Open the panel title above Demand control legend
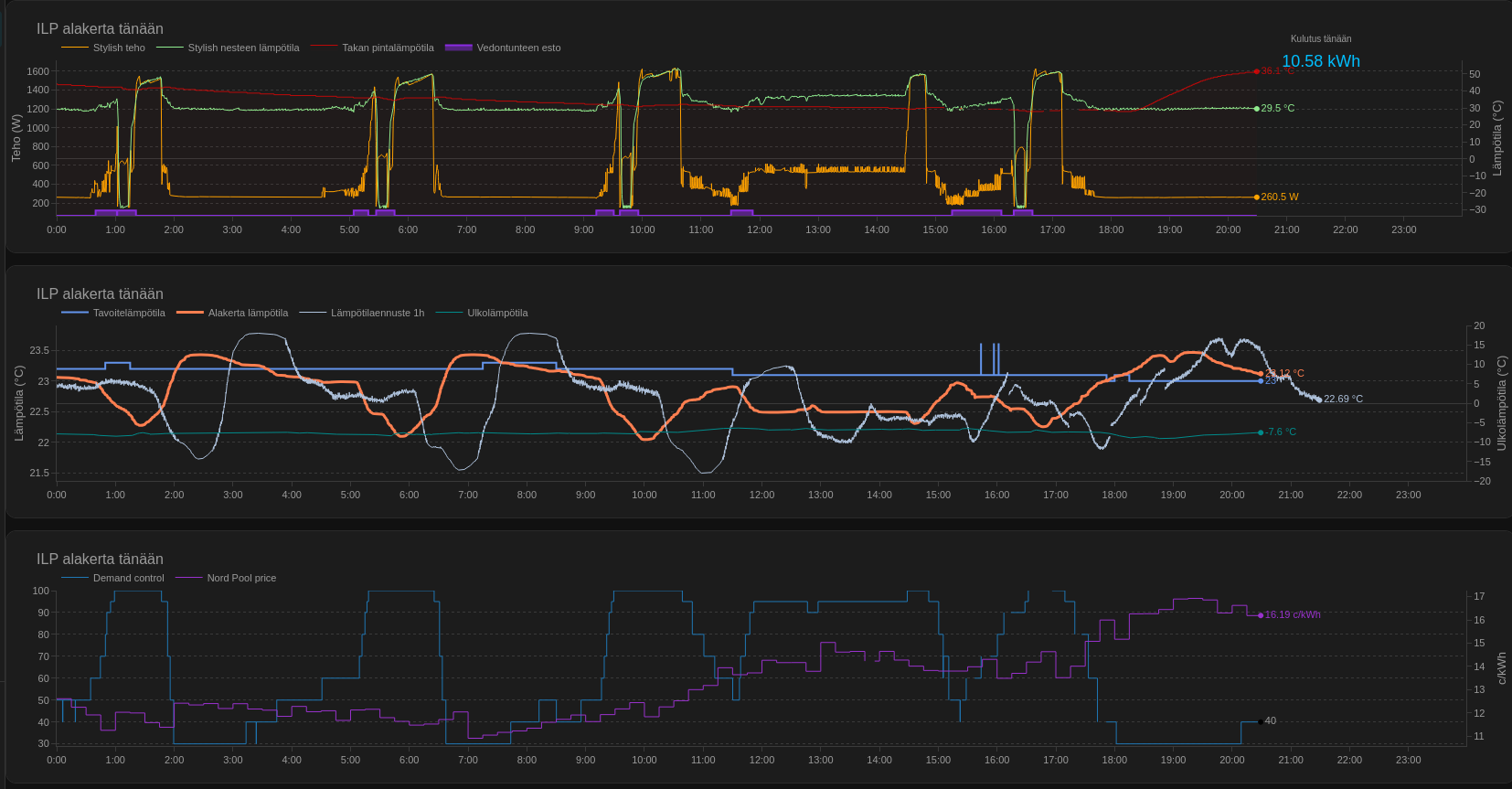 coord(100,559)
